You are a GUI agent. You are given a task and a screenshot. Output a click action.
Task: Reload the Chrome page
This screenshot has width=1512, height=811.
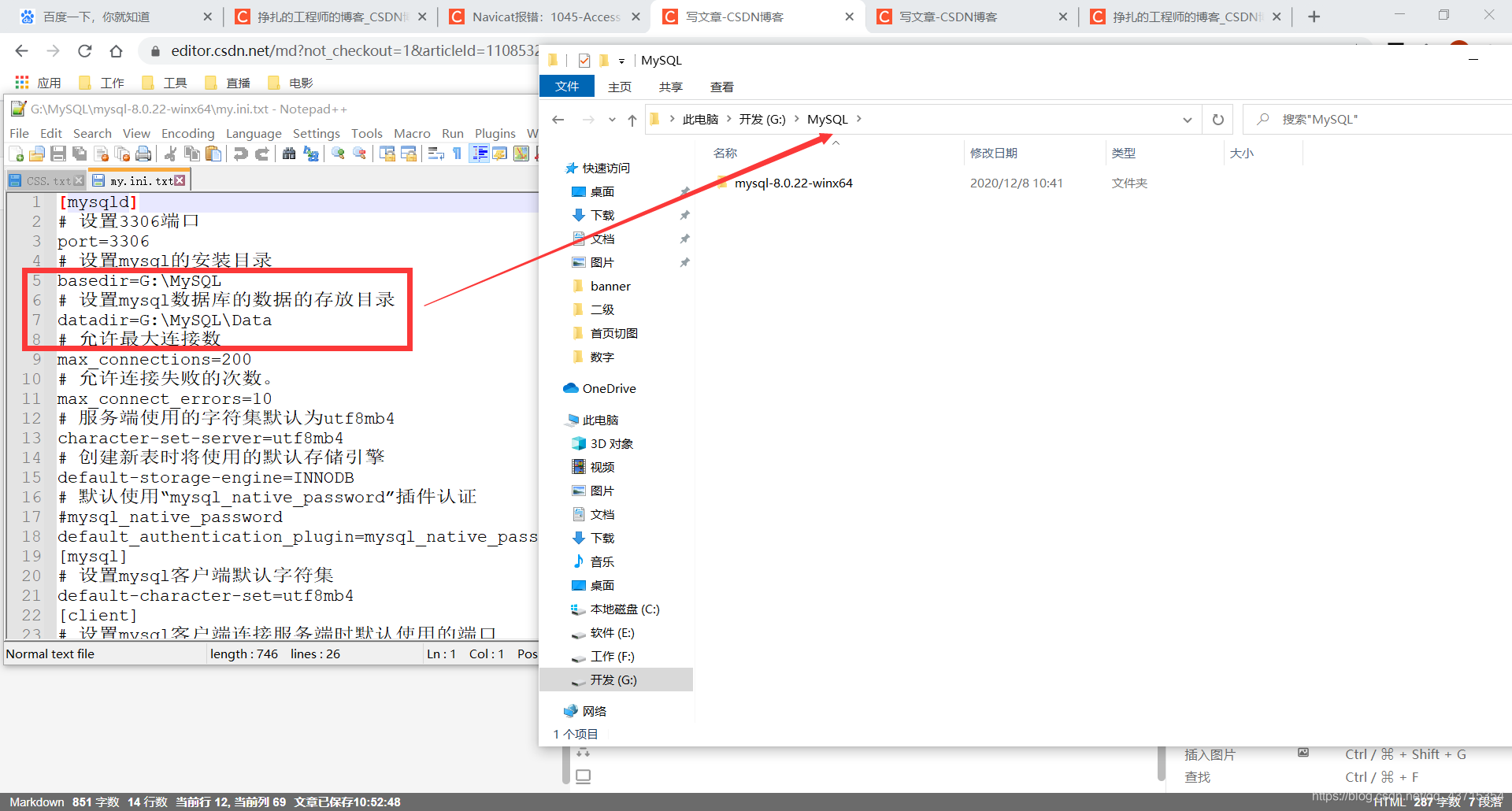(84, 51)
